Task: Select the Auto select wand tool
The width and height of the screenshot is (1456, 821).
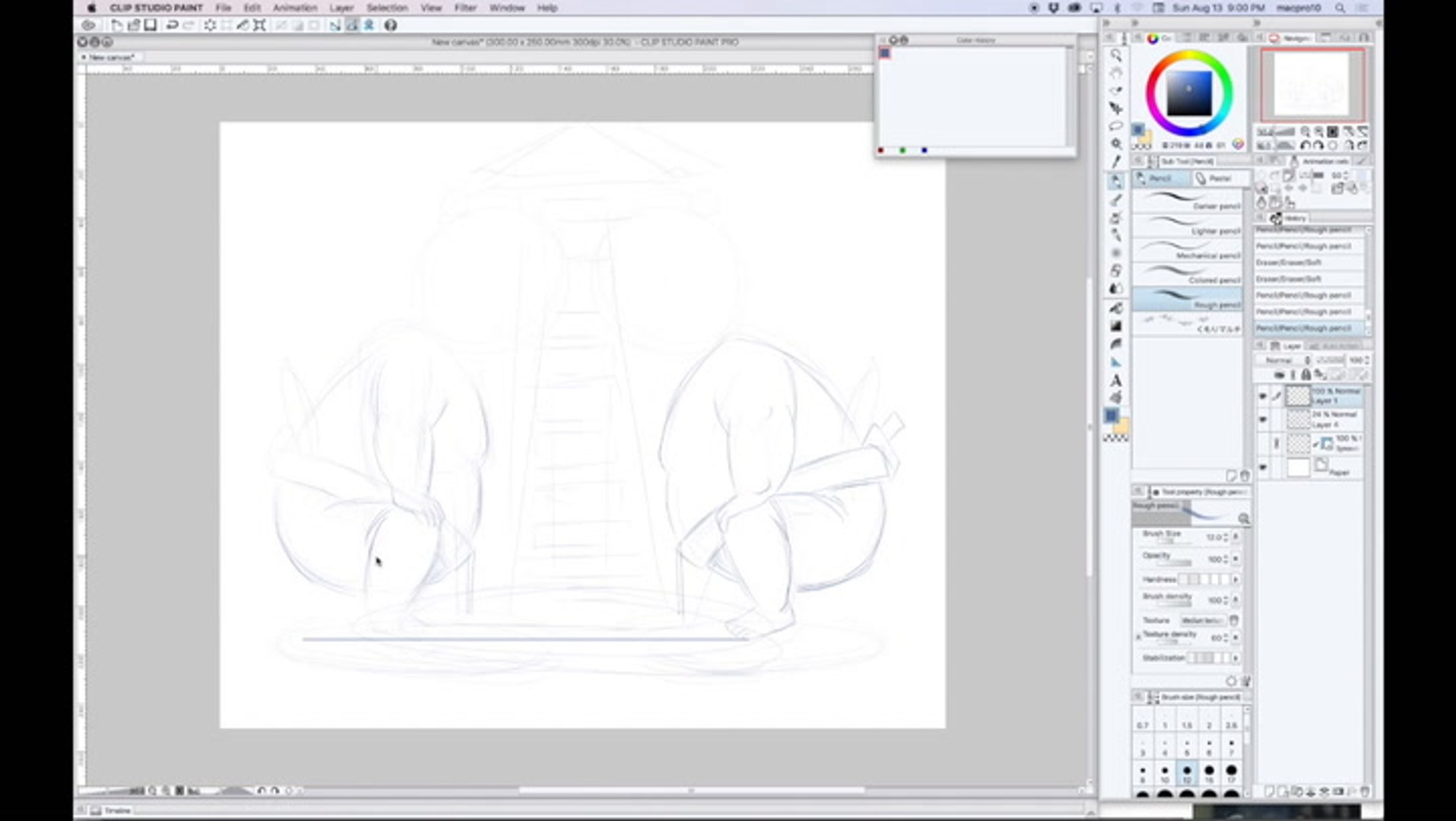Action: click(x=1115, y=144)
